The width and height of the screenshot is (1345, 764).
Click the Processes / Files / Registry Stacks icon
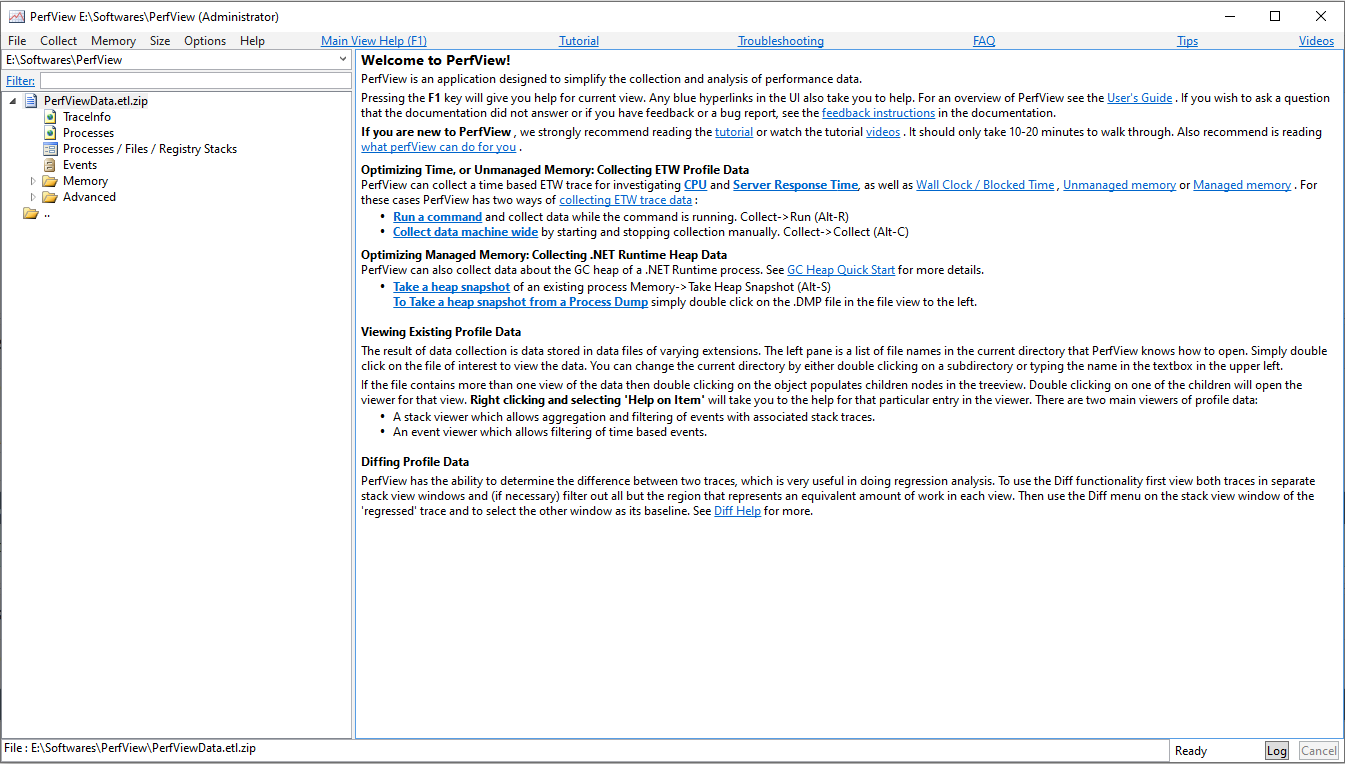tap(50, 149)
